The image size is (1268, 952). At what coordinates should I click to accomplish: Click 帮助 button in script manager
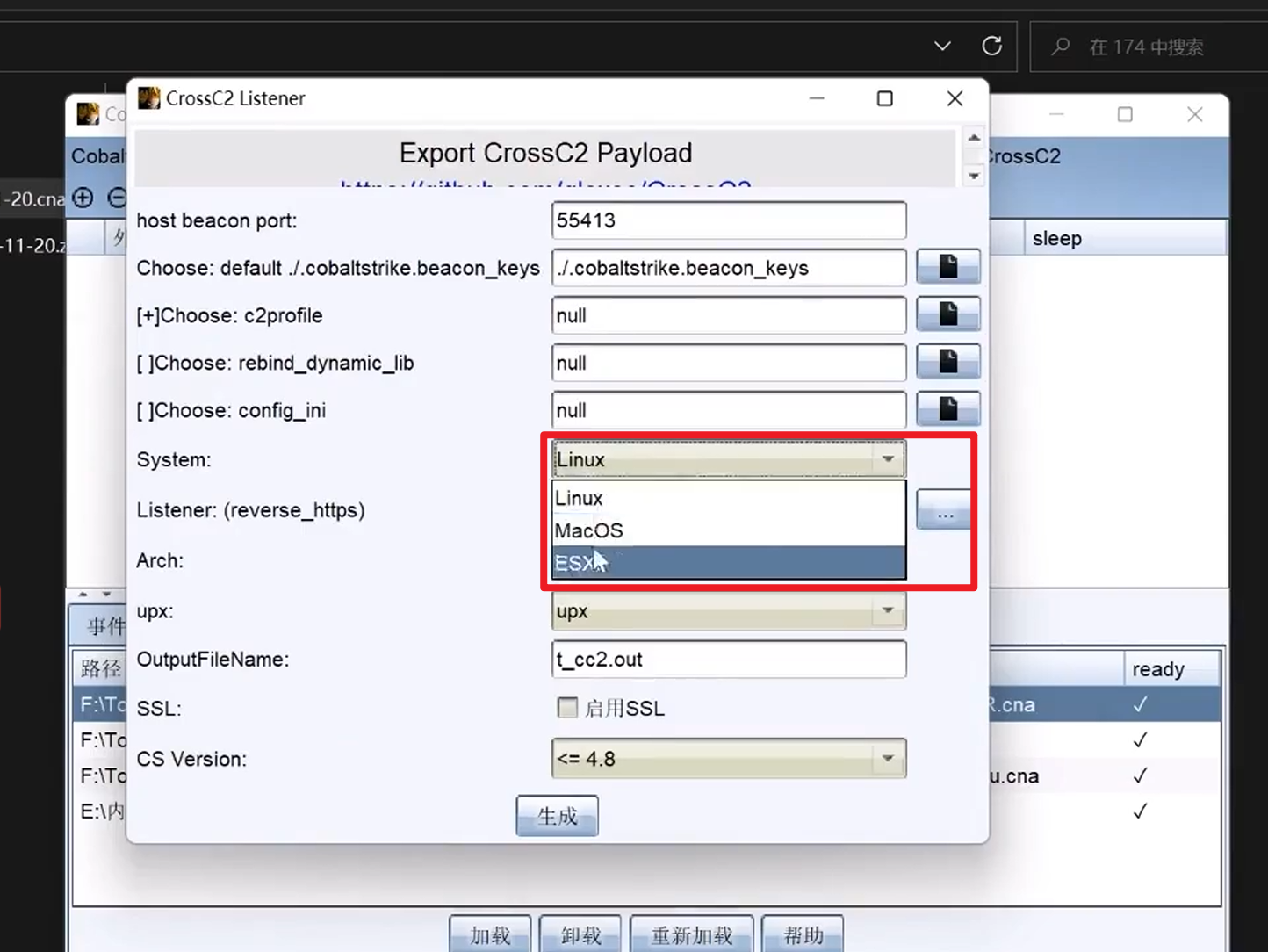pos(803,934)
